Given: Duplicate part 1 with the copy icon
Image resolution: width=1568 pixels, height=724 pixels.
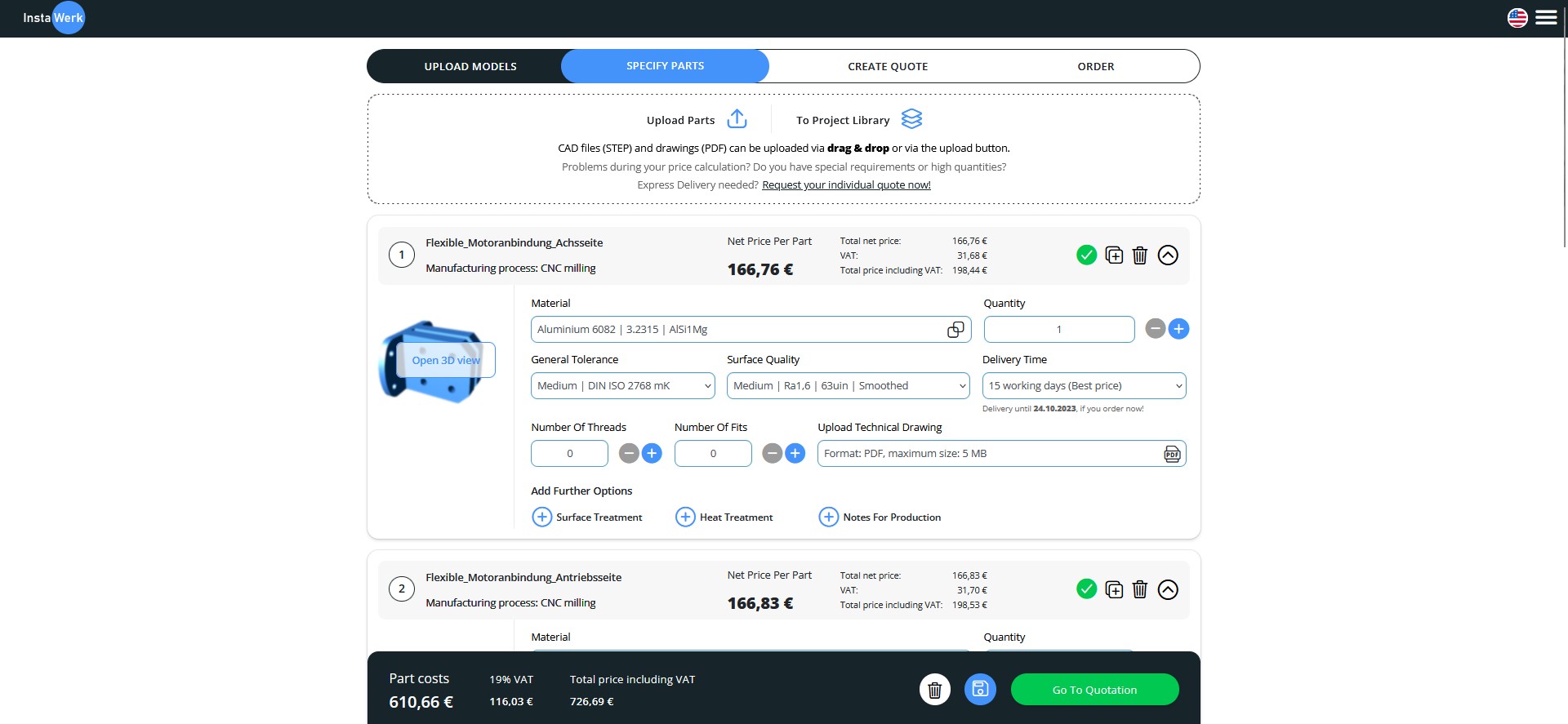Looking at the screenshot, I should click(x=1114, y=255).
